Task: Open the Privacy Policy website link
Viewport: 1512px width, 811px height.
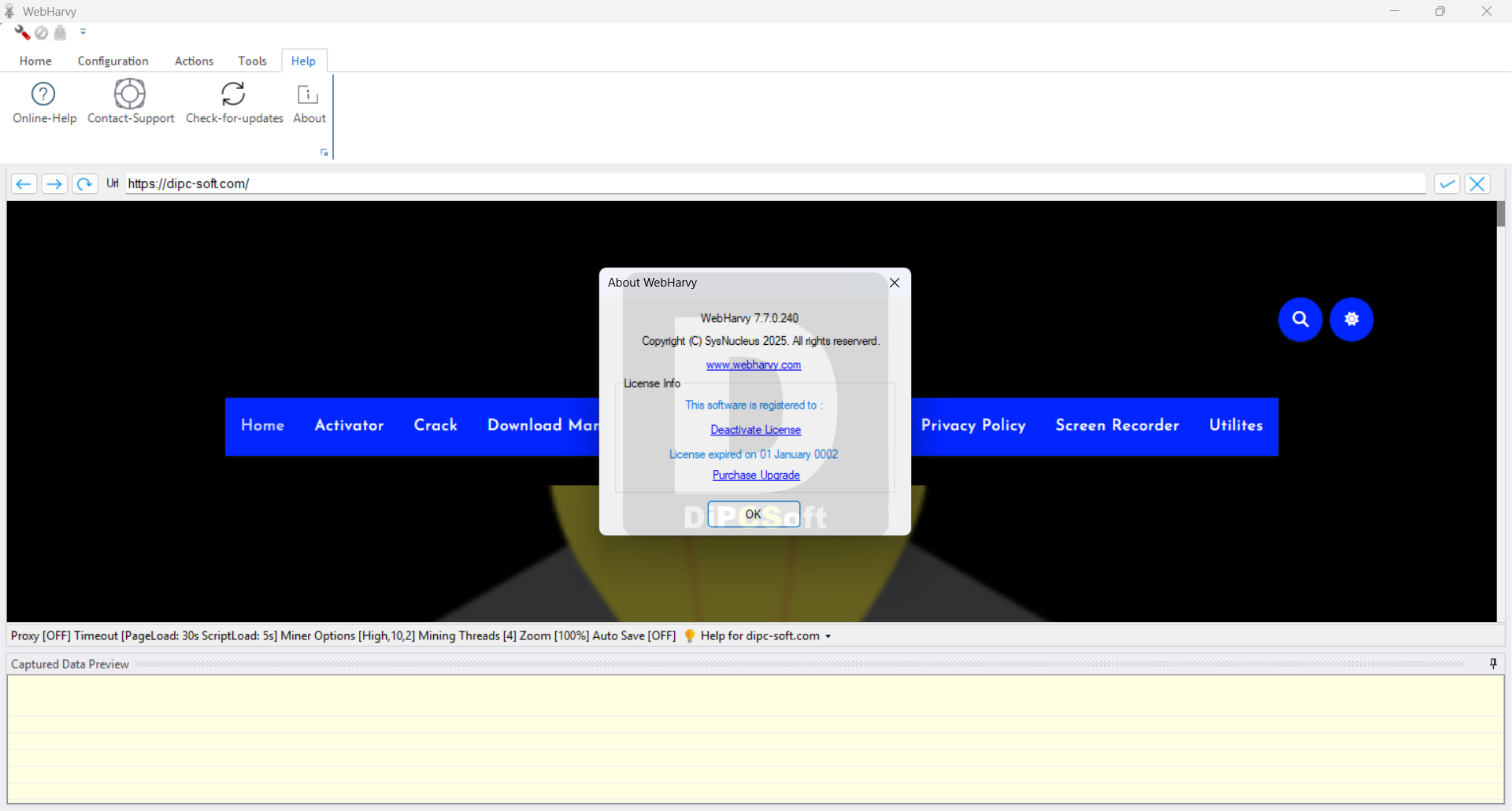Action: tap(973, 425)
